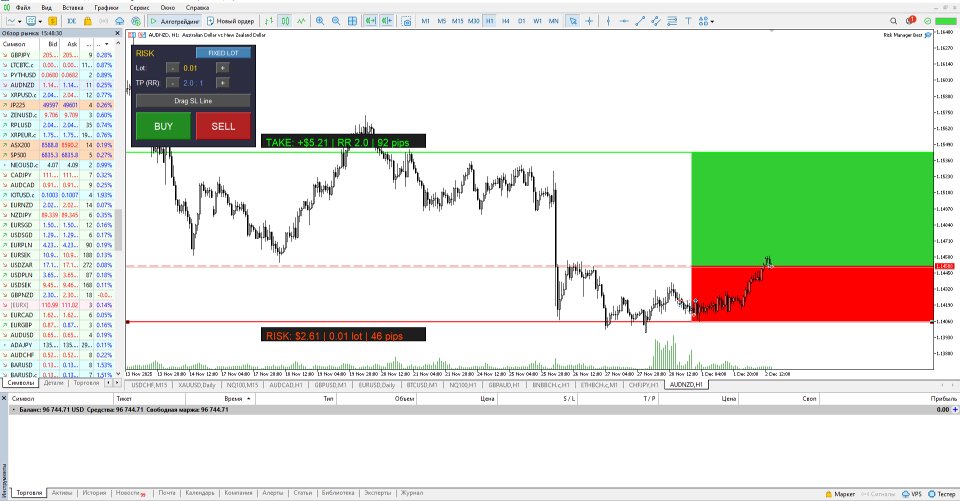960x501 pixels.
Task: Select the trendline tool
Action: 640,21
